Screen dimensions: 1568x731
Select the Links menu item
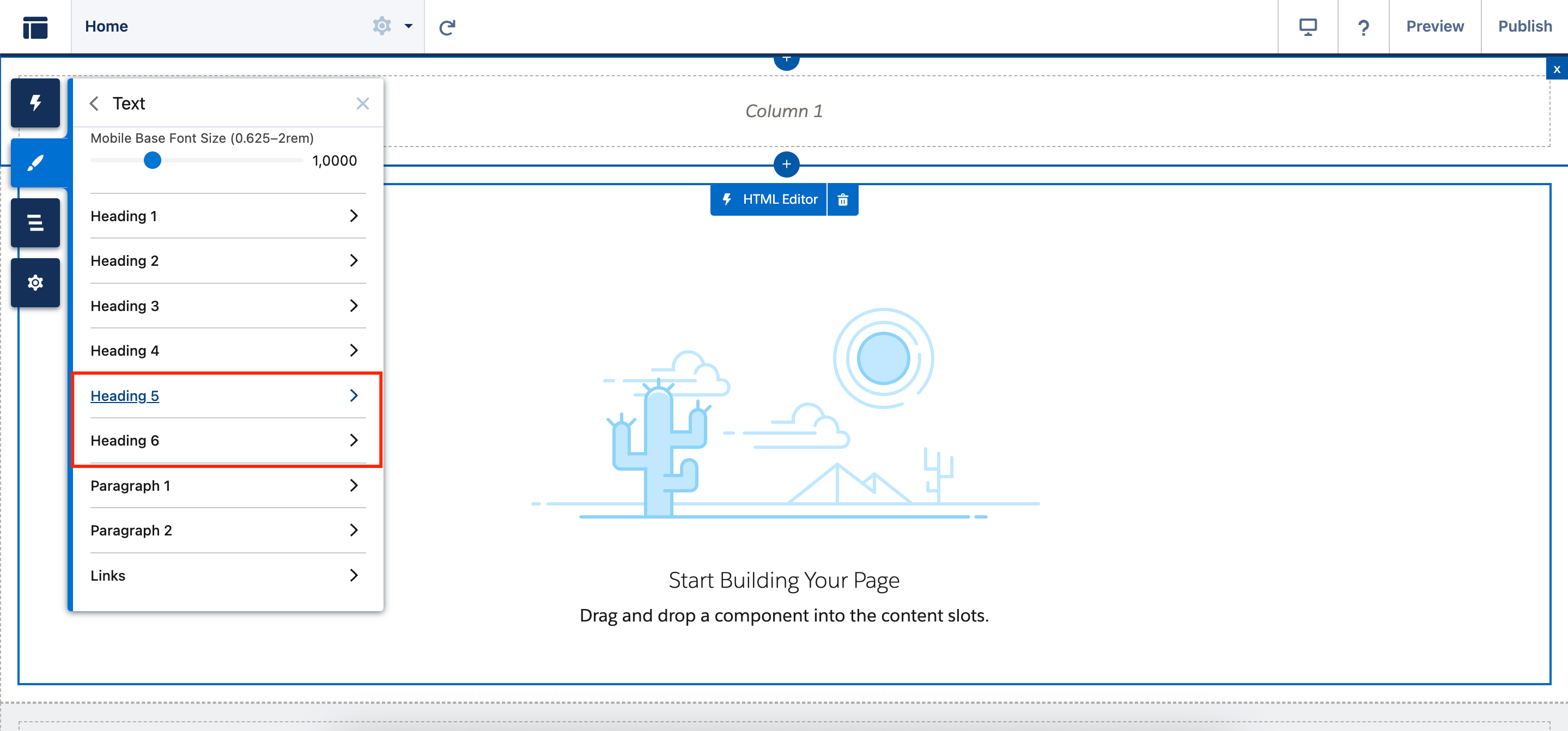225,576
